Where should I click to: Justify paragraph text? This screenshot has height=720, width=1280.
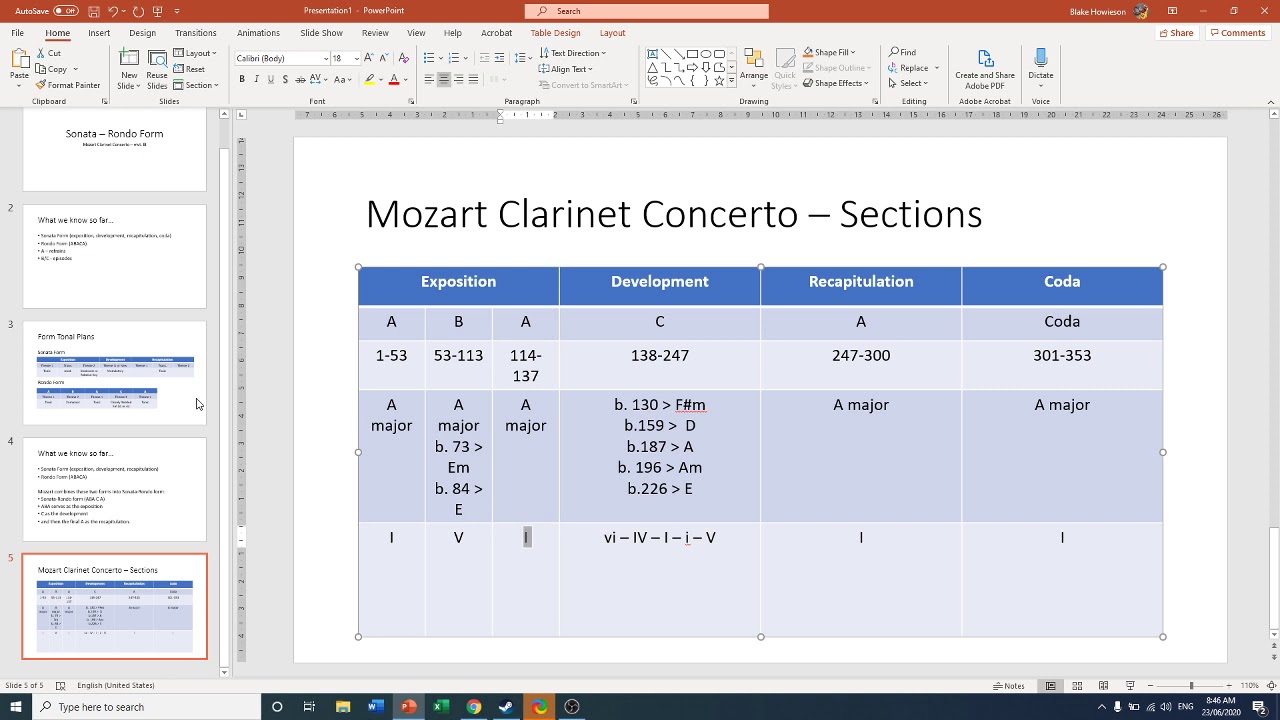pyautogui.click(x=474, y=79)
